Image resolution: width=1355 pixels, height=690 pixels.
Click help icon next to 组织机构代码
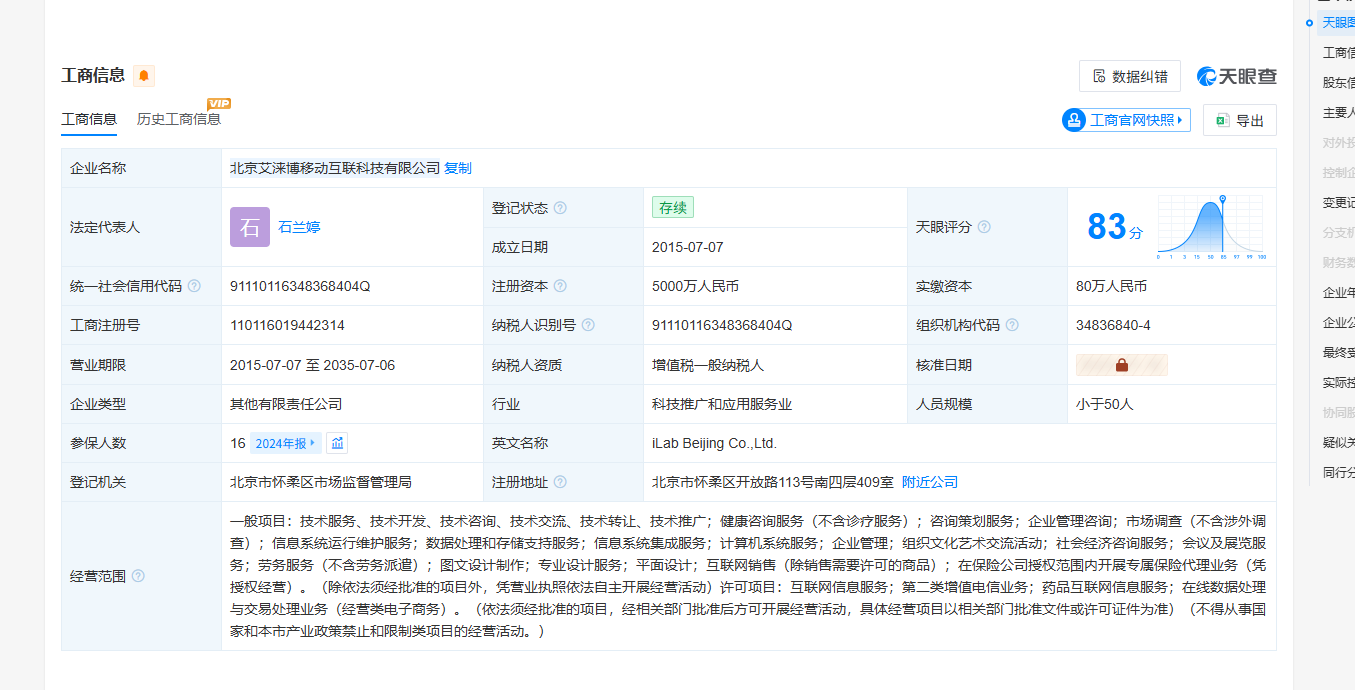(1012, 325)
